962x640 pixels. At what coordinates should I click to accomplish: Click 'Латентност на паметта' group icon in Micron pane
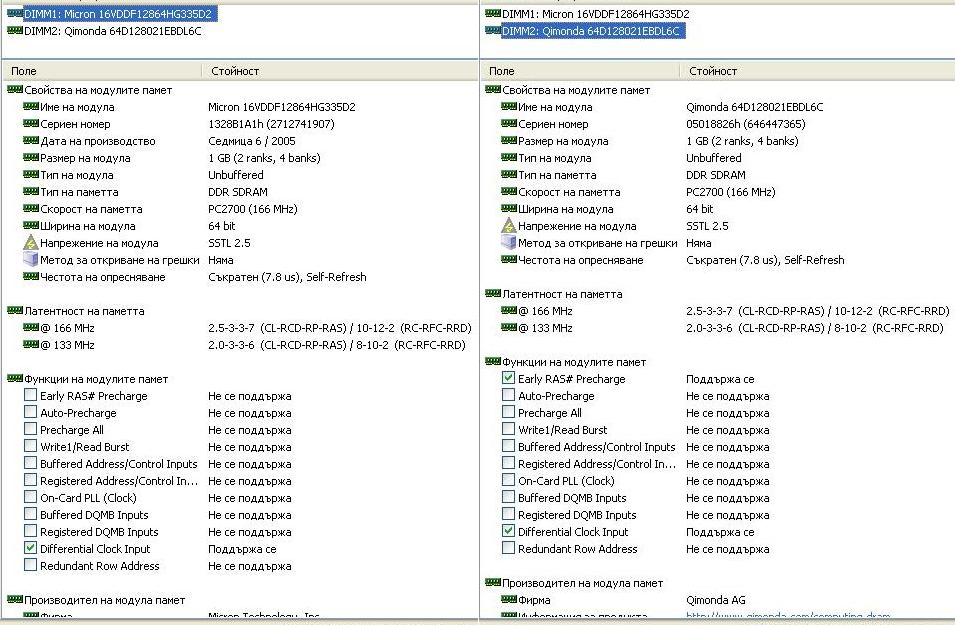coord(15,310)
